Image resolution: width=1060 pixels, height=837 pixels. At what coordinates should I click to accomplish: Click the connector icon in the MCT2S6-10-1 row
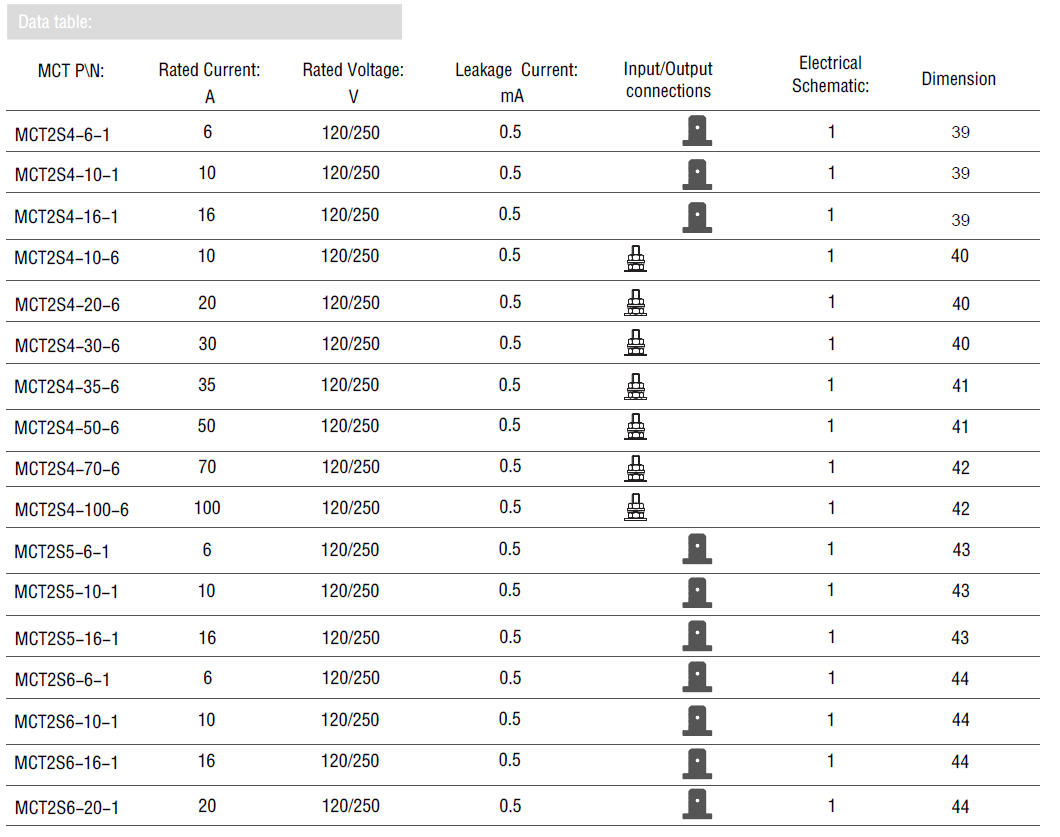pos(697,720)
